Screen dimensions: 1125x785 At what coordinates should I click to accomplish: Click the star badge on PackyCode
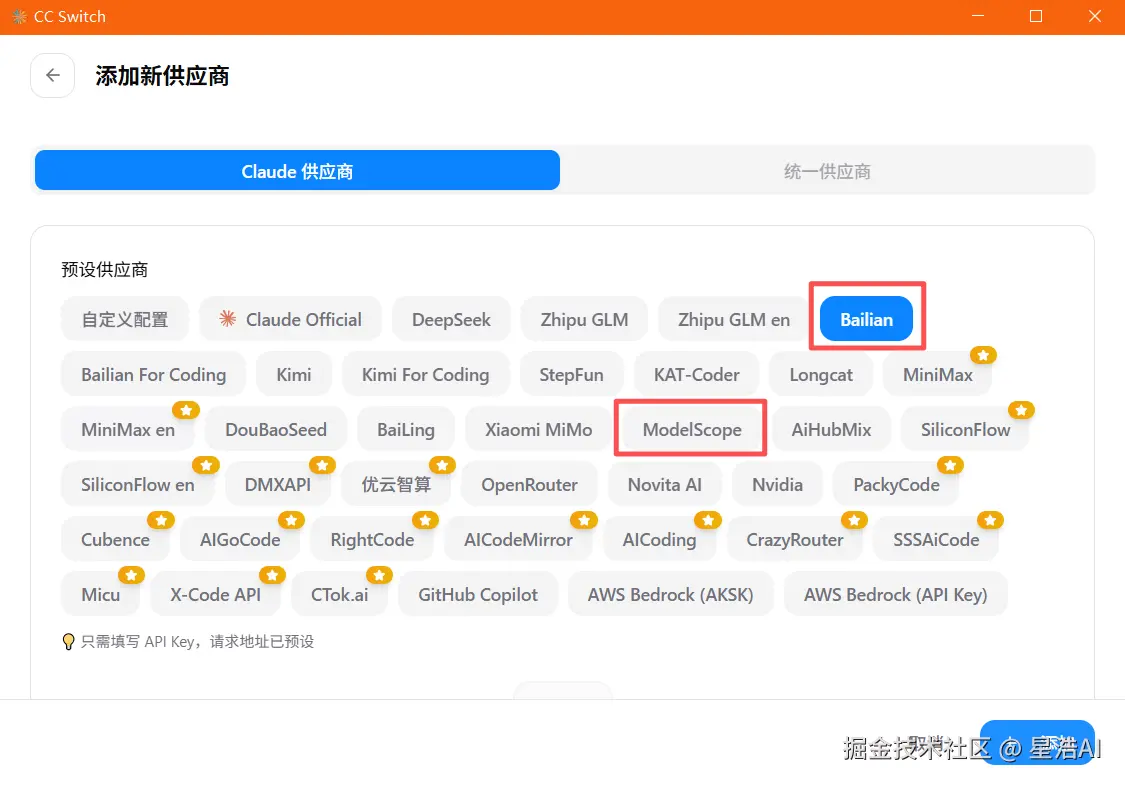click(x=950, y=465)
